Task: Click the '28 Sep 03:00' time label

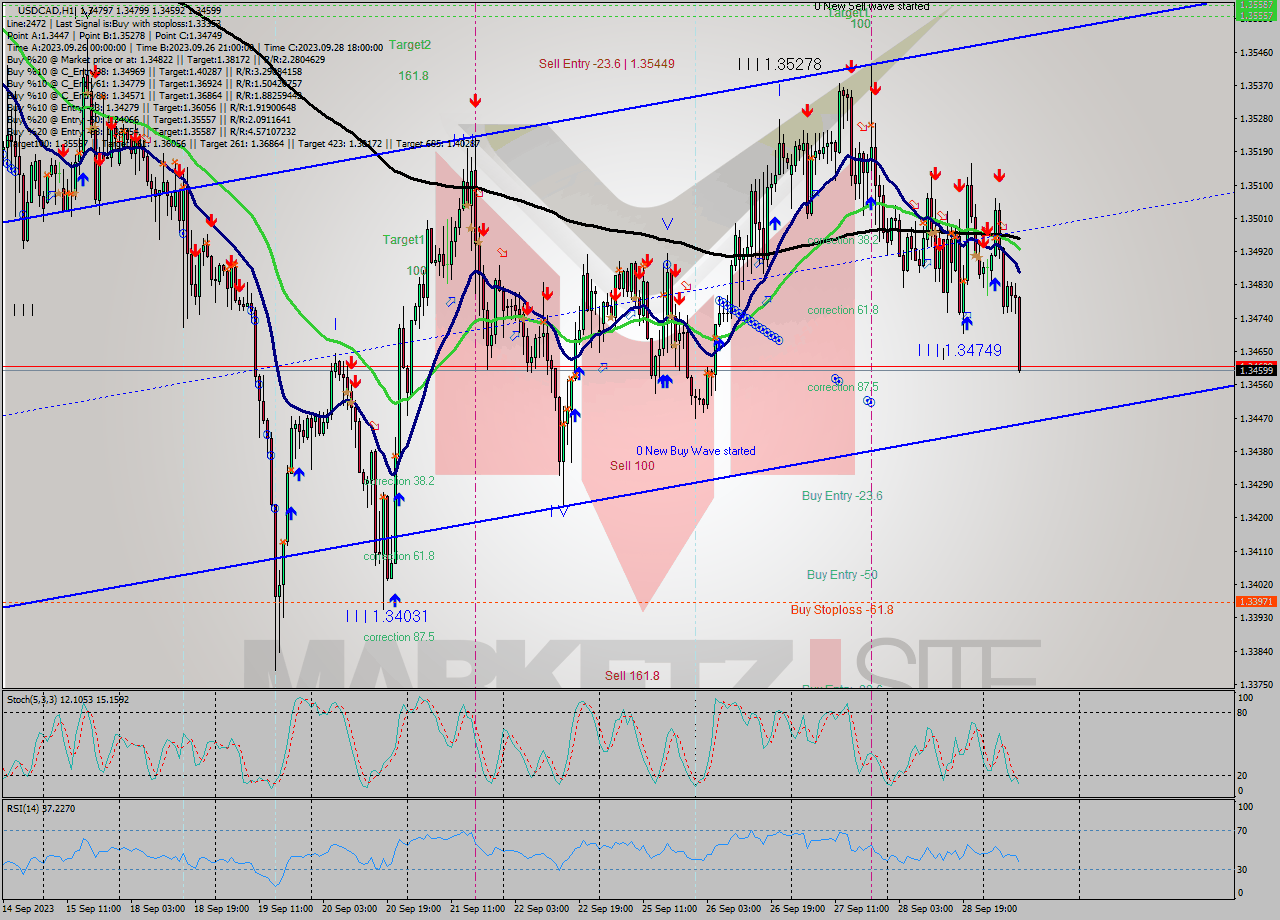Action: [926, 908]
